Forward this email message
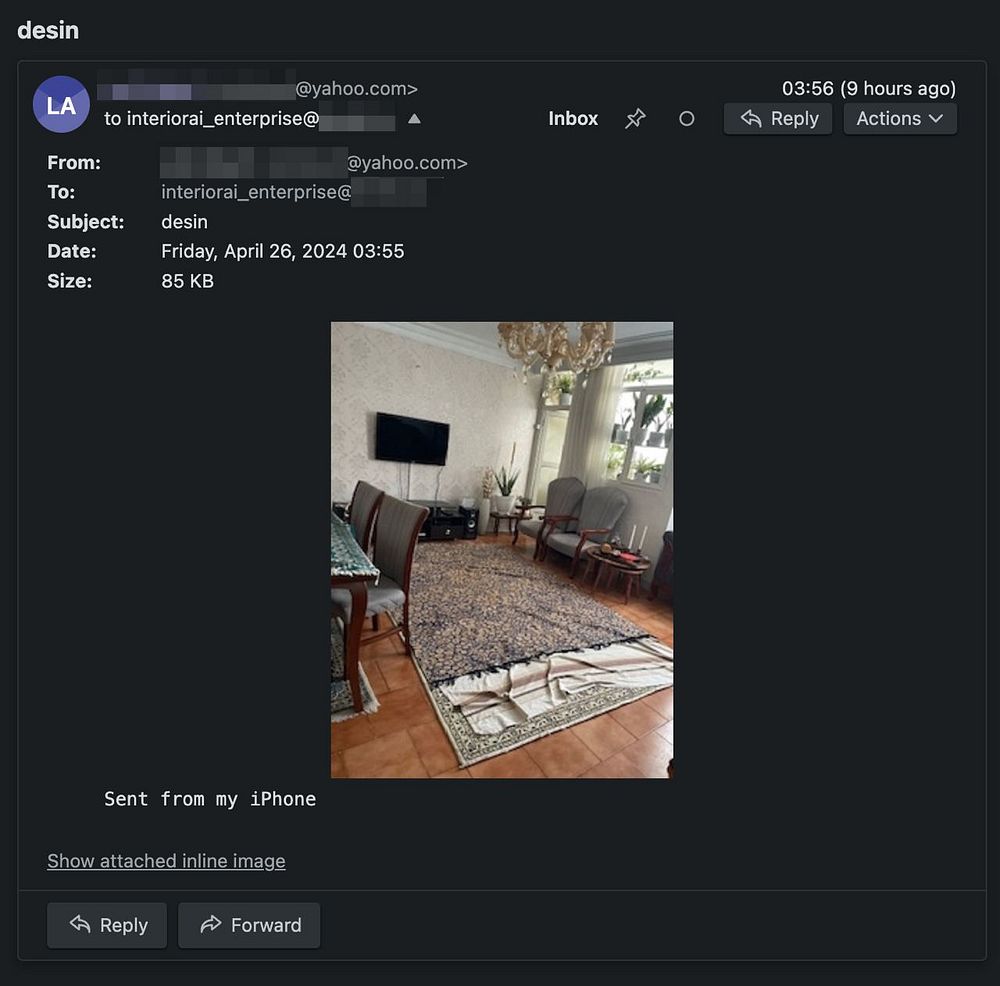This screenshot has height=986, width=1000. pyautogui.click(x=249, y=925)
